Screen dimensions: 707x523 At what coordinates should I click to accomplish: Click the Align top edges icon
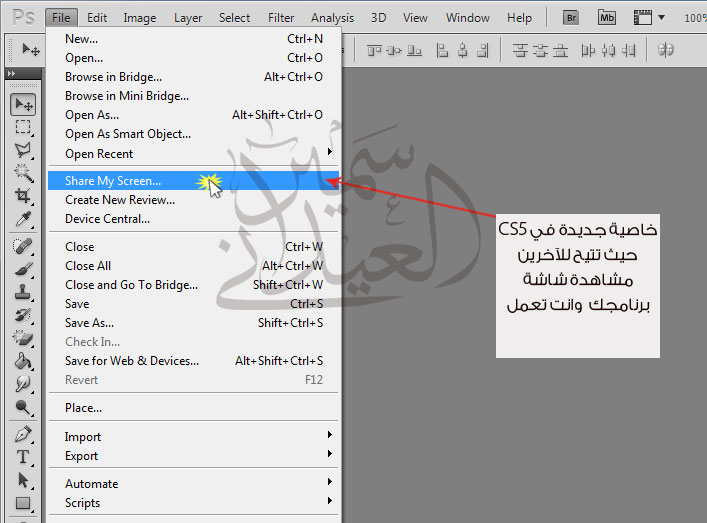pyautogui.click(x=374, y=50)
